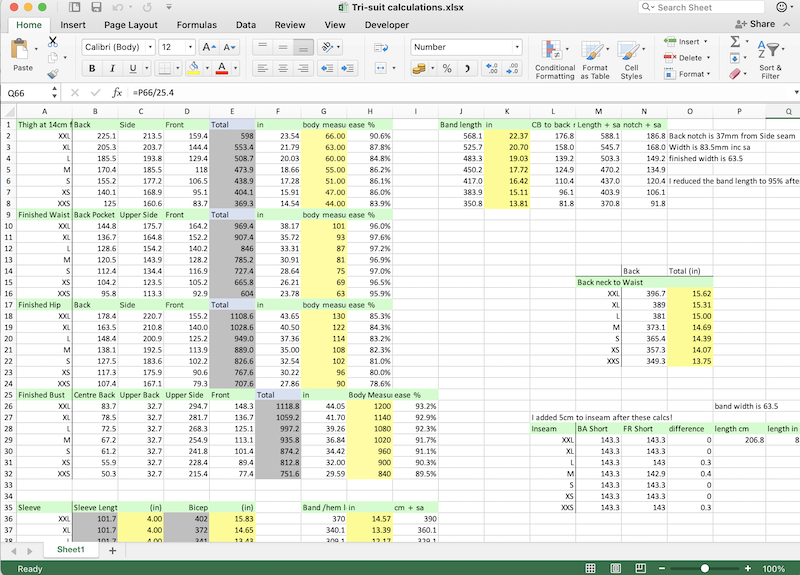
Task: Open Sort & Filter
Action: point(770,60)
